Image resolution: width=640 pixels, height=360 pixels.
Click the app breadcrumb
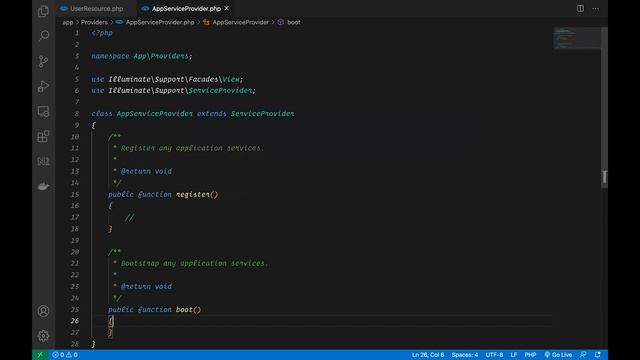tap(68, 22)
